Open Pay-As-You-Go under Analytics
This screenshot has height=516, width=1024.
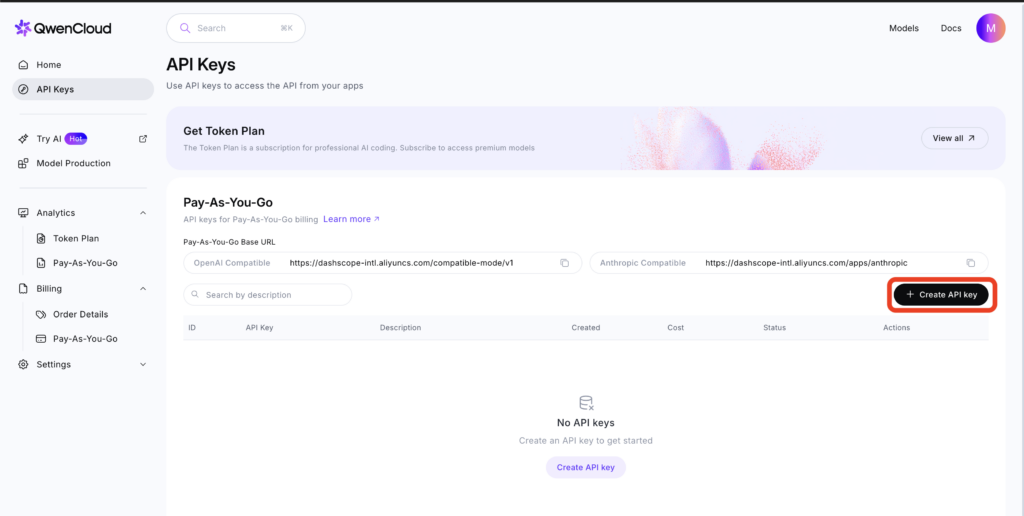85,263
